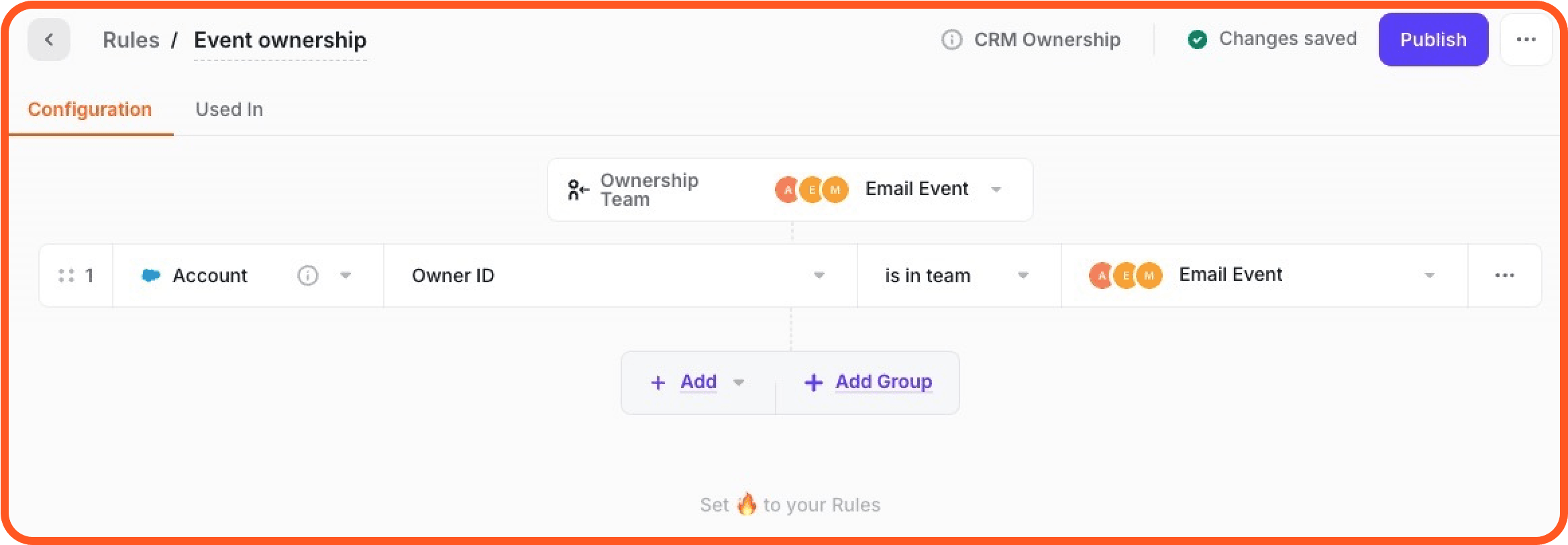The image size is (1568, 545).
Task: Expand the rule's Email Event team dropdown
Action: [x=1429, y=276]
